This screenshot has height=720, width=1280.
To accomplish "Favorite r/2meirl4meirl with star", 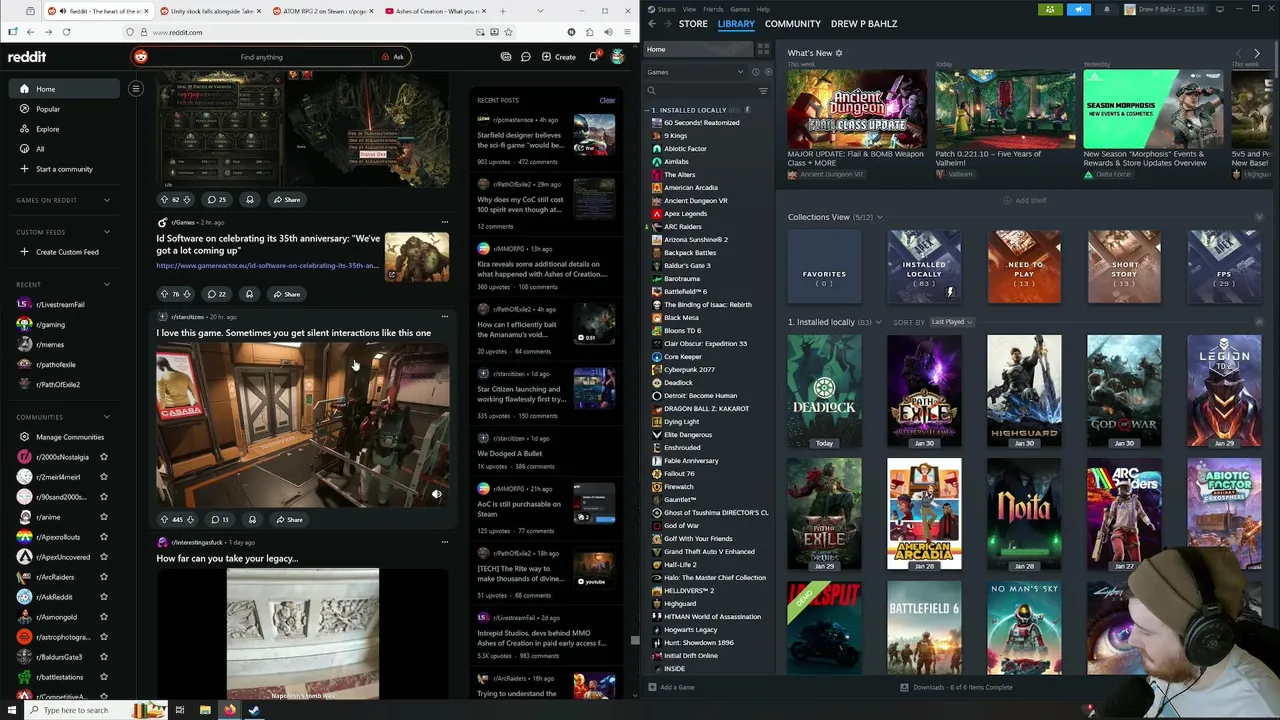I will click(103, 477).
